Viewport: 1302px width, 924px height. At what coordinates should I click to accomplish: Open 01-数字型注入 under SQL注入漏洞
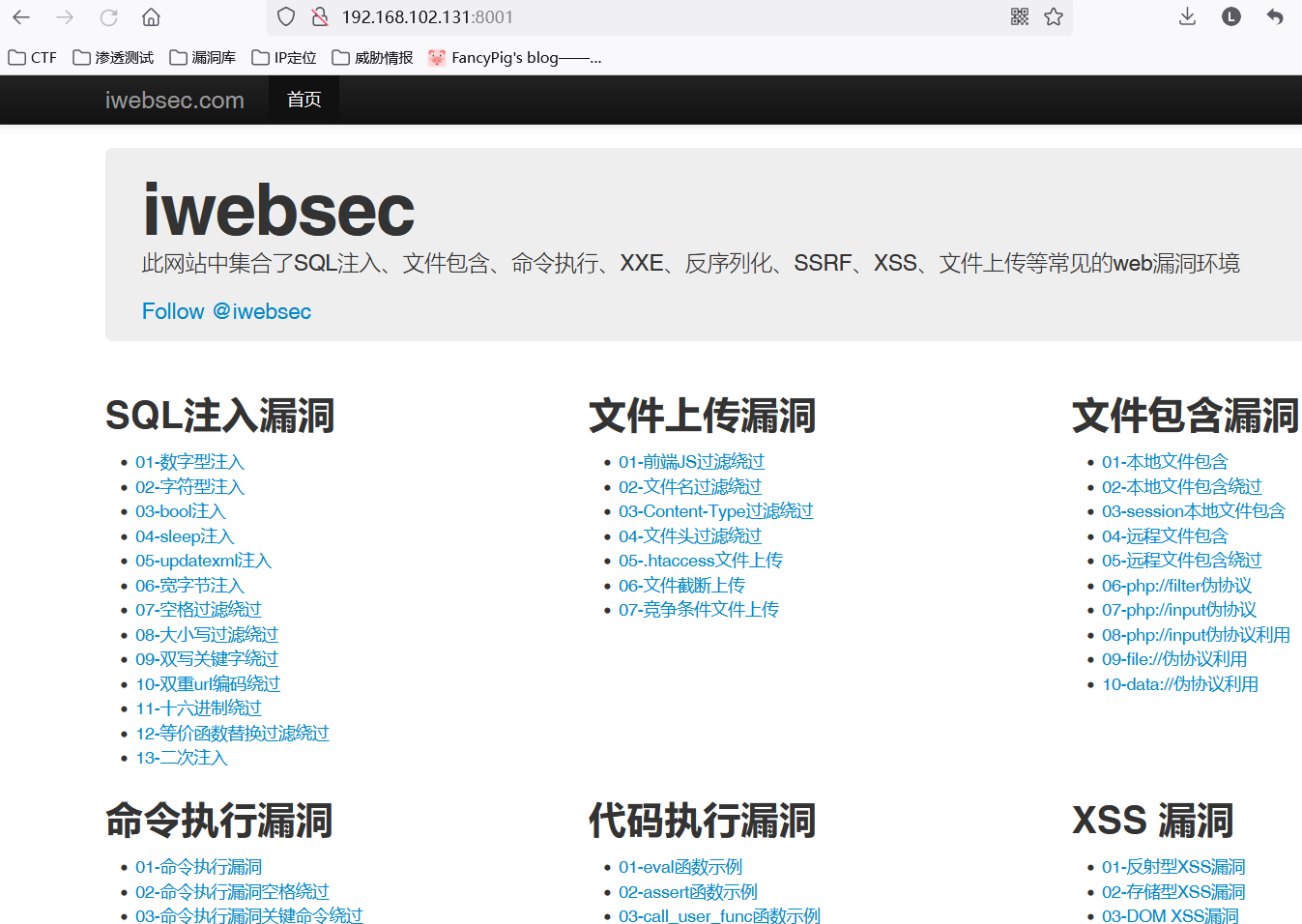coord(189,462)
